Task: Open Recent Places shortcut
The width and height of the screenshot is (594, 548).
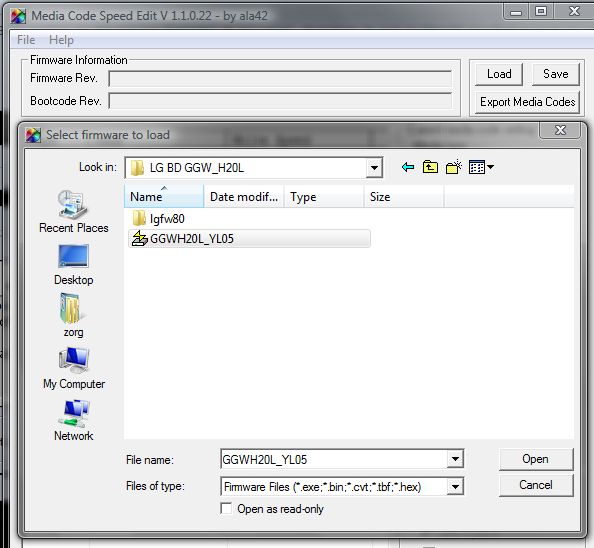Action: pos(73,212)
